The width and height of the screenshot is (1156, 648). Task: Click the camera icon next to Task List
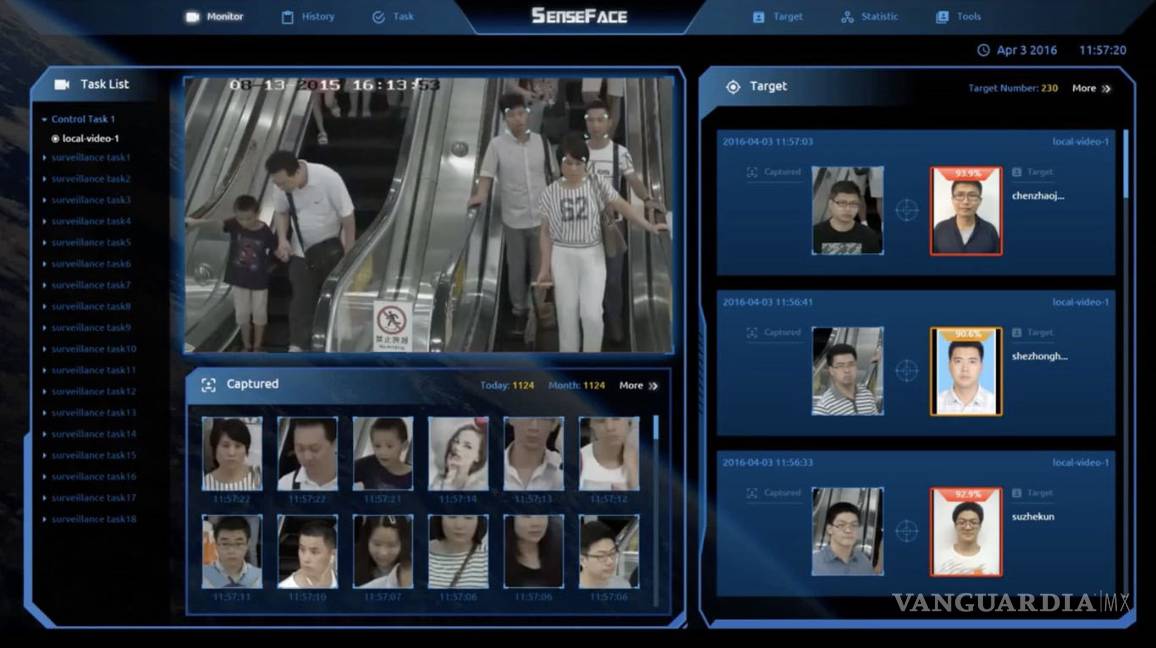[x=62, y=85]
